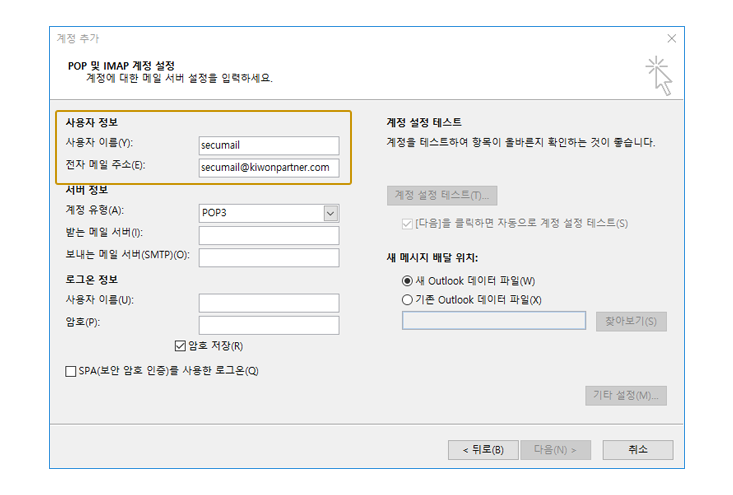
Task: Click the 보내는 메일 서버 SMTP field
Action: coord(268,258)
